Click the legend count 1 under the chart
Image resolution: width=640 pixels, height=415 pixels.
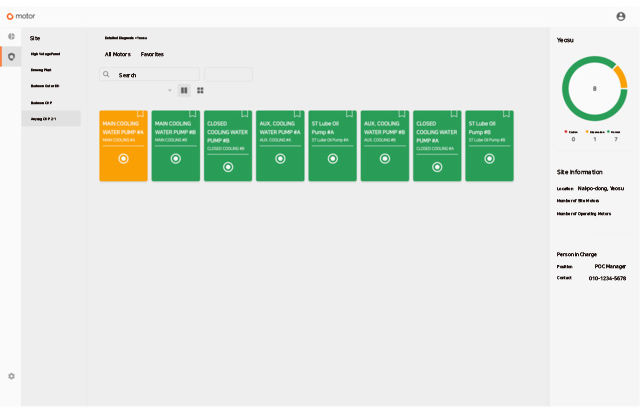[x=595, y=140]
